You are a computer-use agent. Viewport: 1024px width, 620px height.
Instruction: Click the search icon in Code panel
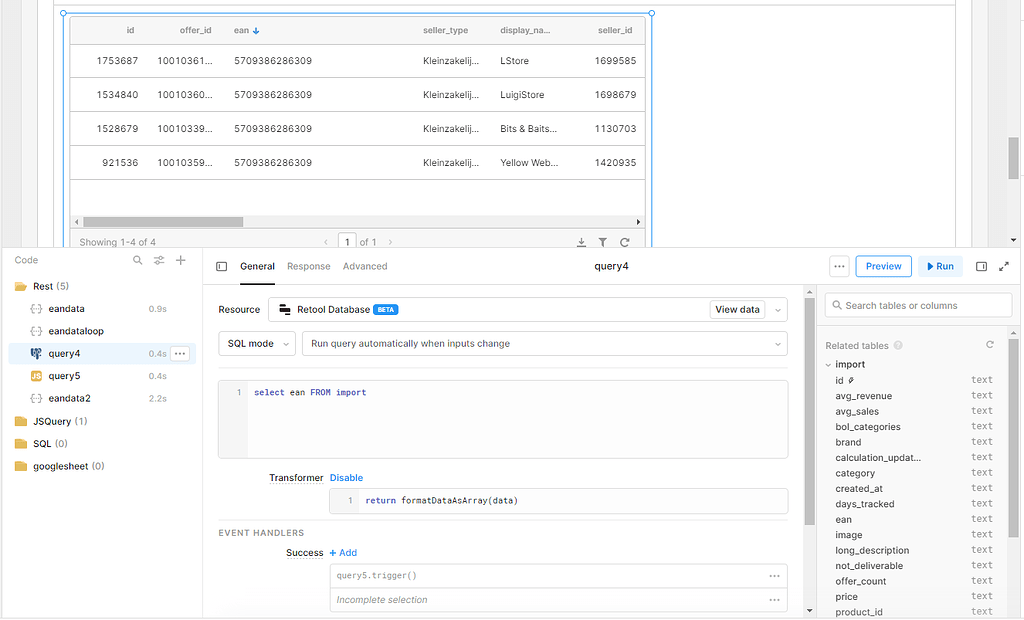coord(138,260)
